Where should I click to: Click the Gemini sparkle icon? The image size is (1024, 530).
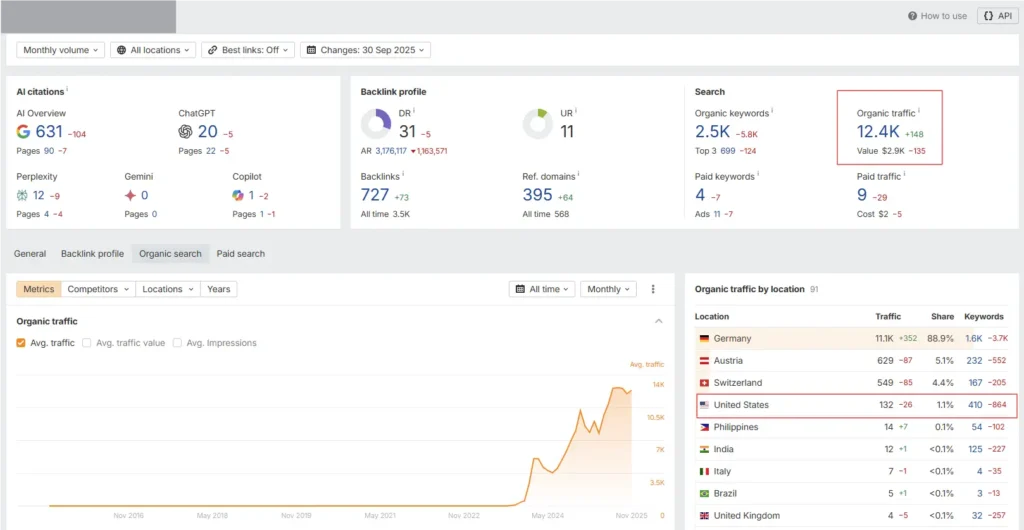point(130,195)
